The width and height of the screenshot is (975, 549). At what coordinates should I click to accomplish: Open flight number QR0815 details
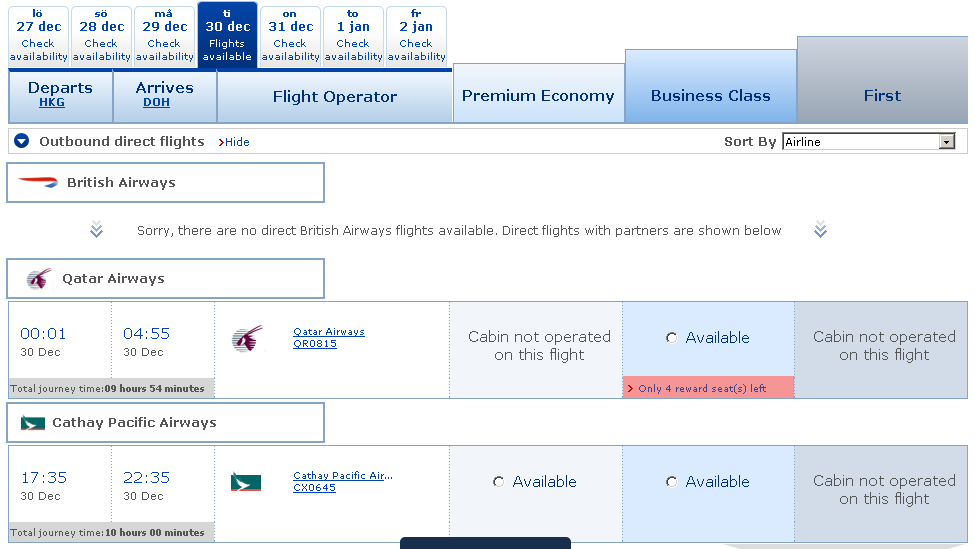(315, 344)
